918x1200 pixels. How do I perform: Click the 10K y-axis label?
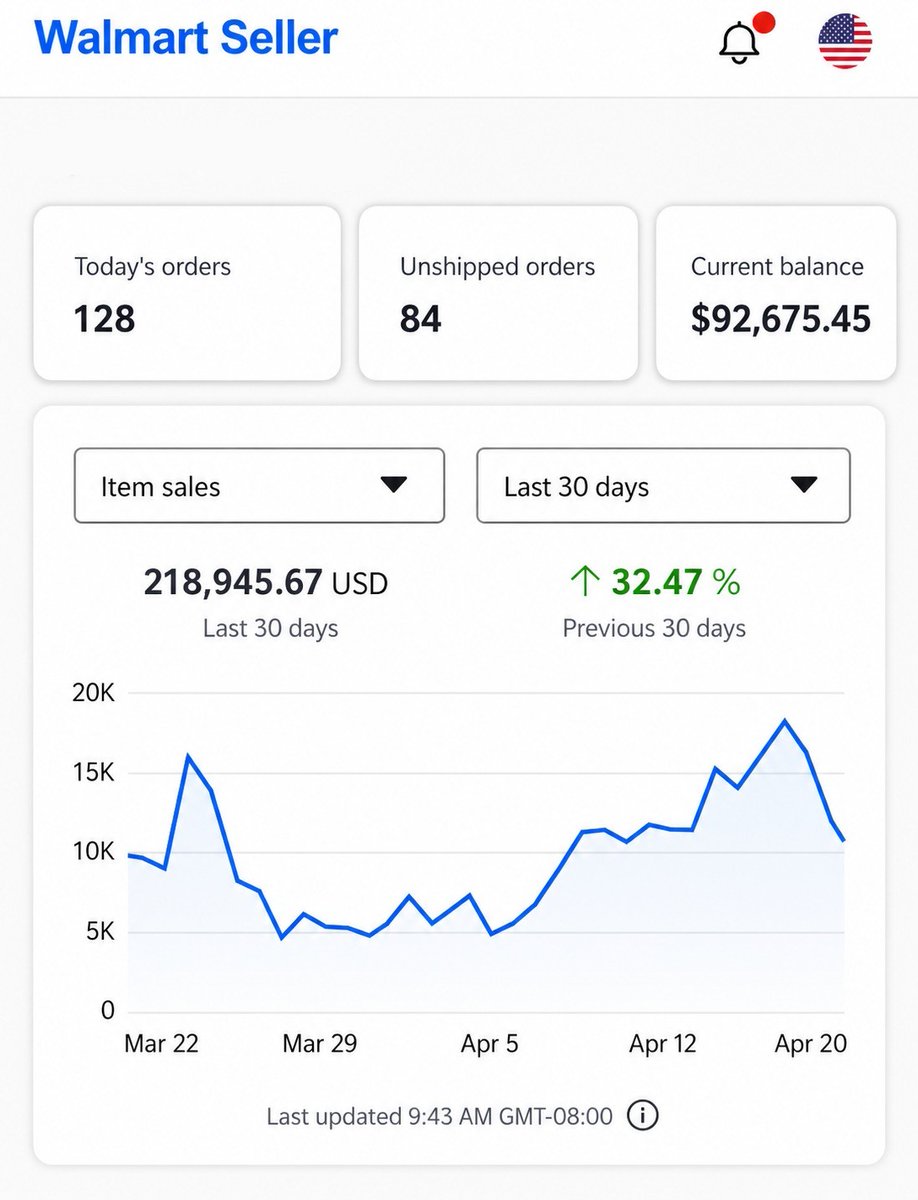click(94, 852)
